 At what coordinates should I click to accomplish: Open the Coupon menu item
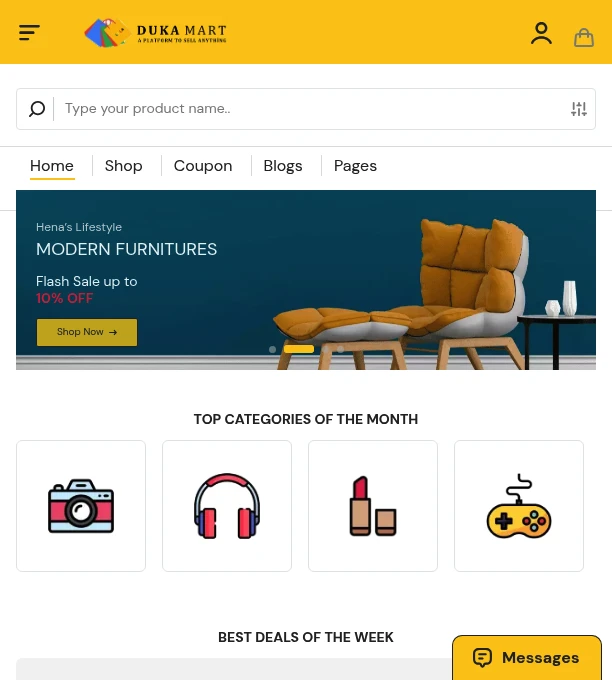[203, 166]
